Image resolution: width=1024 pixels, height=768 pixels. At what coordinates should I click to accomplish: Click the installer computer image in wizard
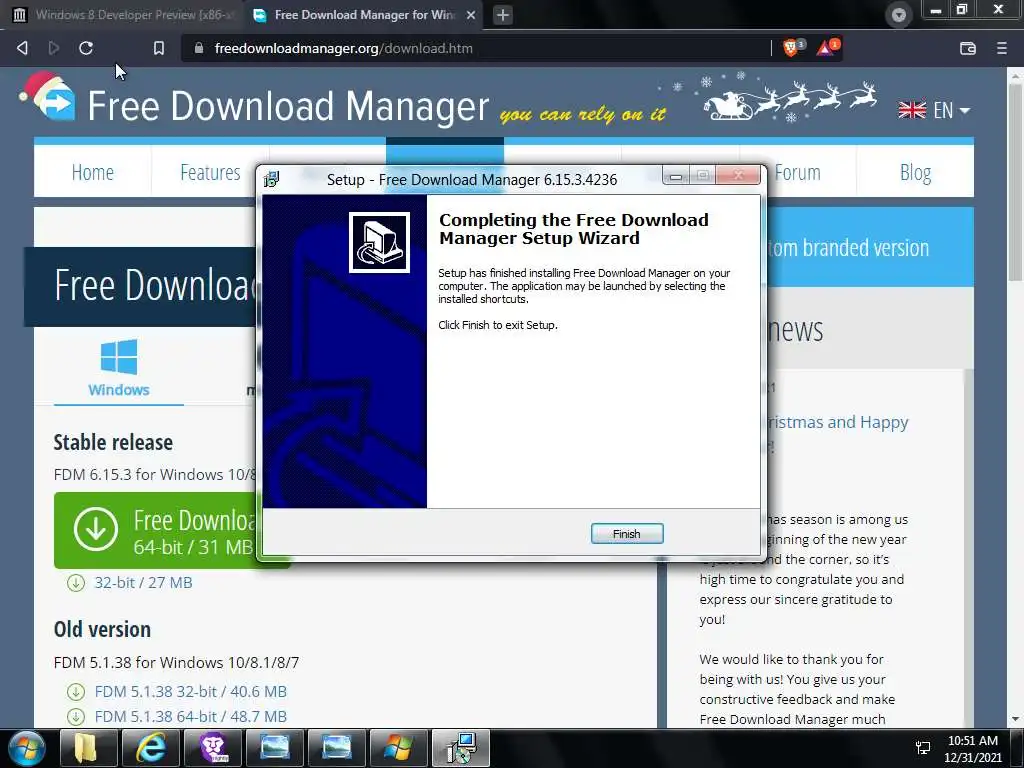click(379, 242)
